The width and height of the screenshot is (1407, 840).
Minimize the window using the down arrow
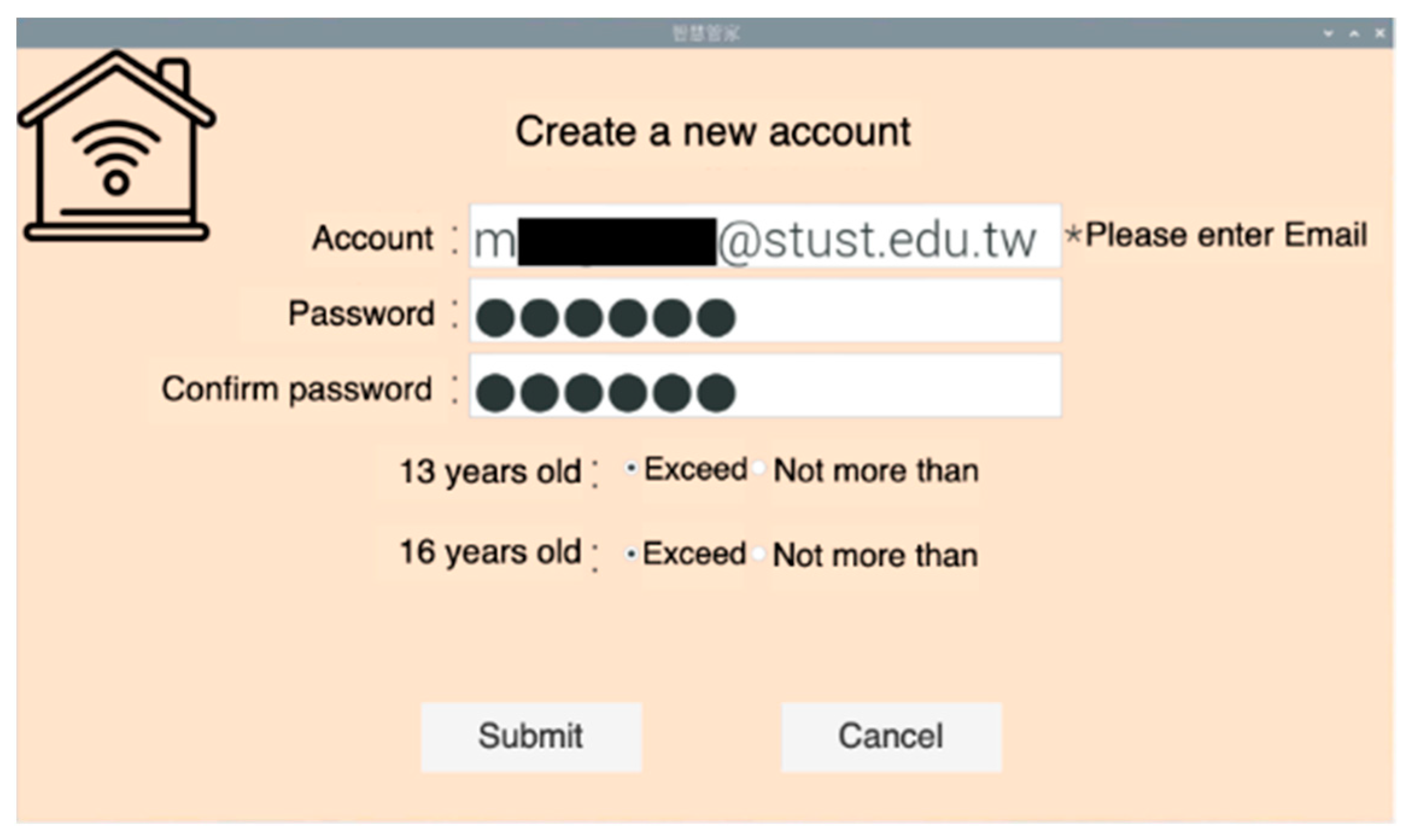click(1328, 34)
